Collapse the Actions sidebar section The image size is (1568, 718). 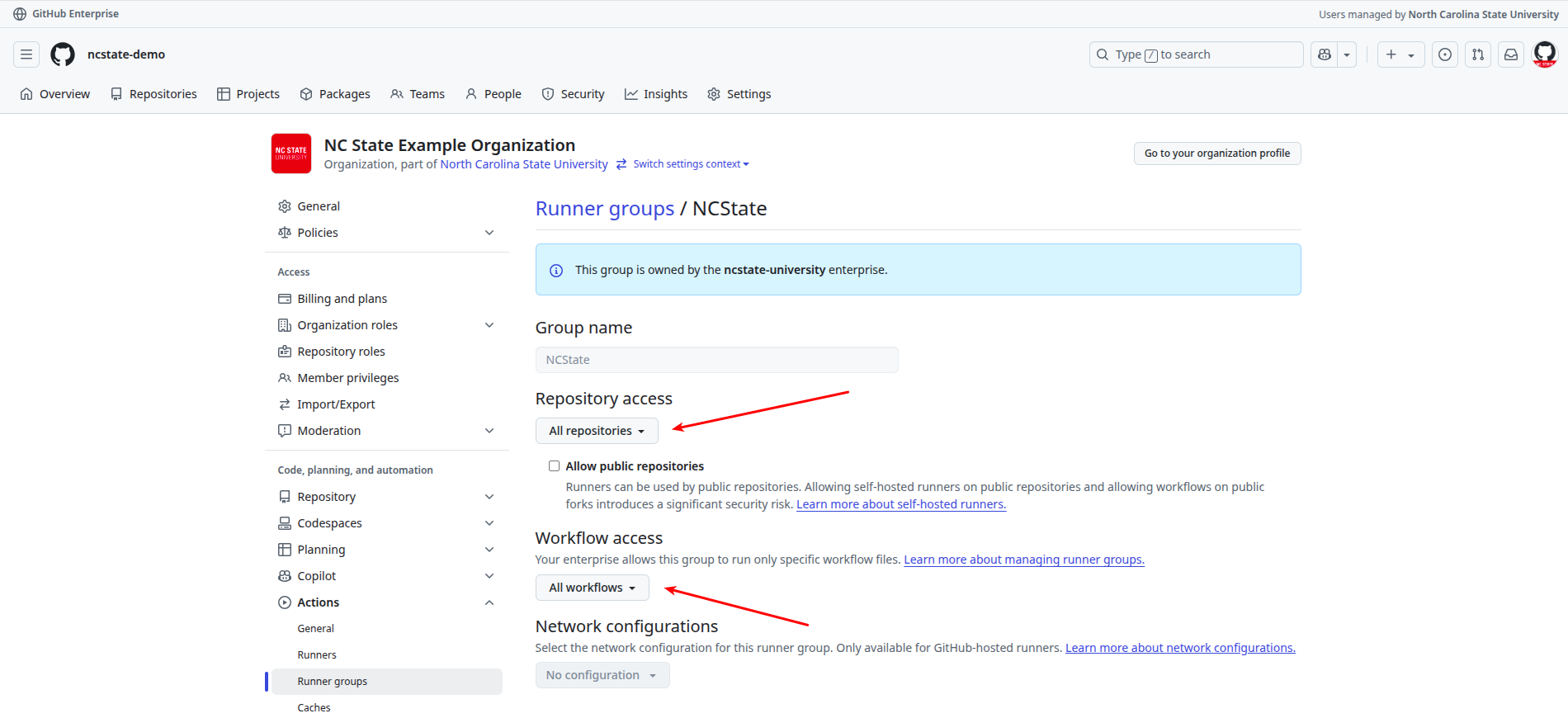[x=489, y=602]
